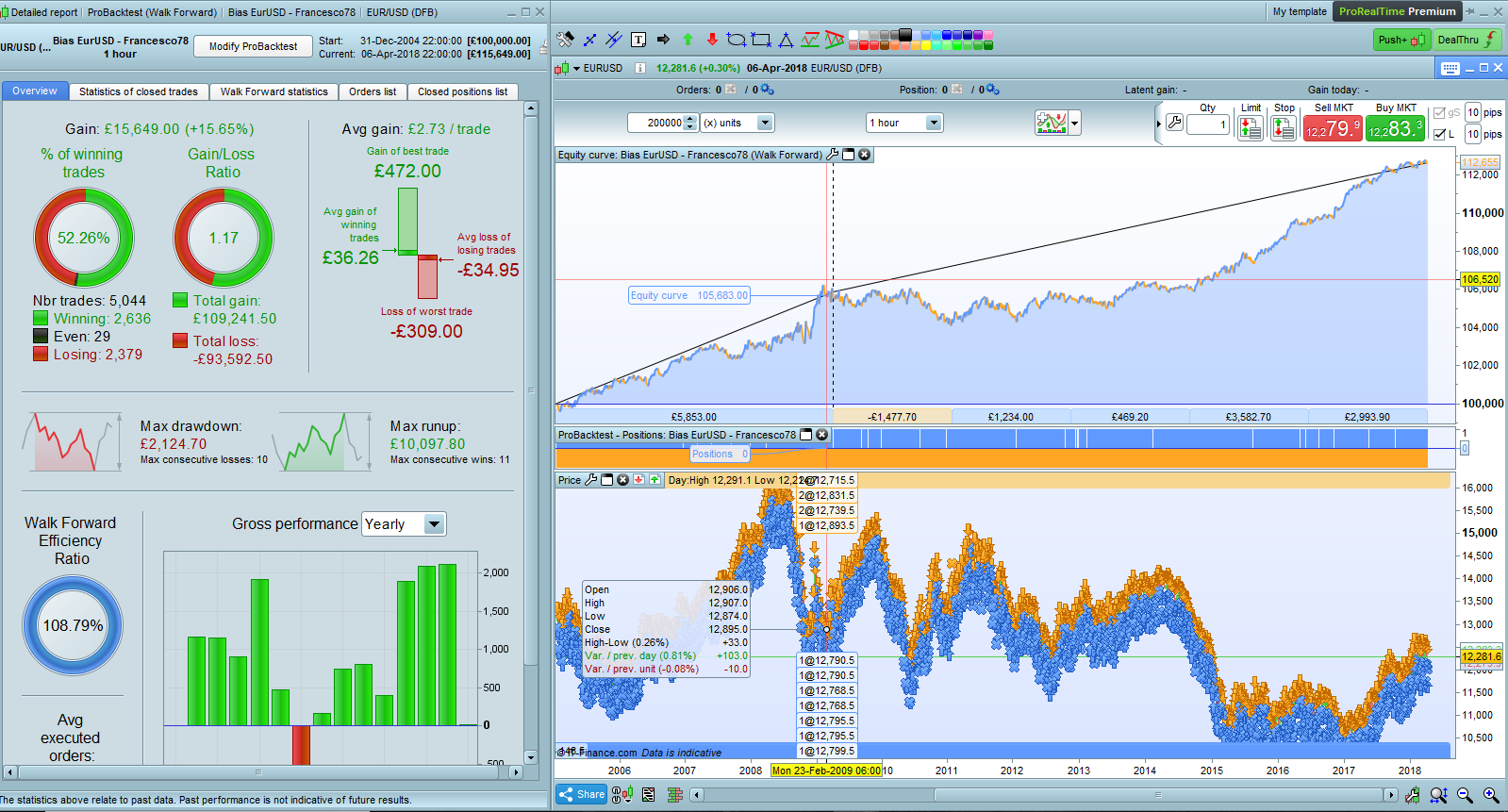This screenshot has width=1508, height=812.
Task: Click the green Buy MKT price button
Action: click(x=1396, y=128)
